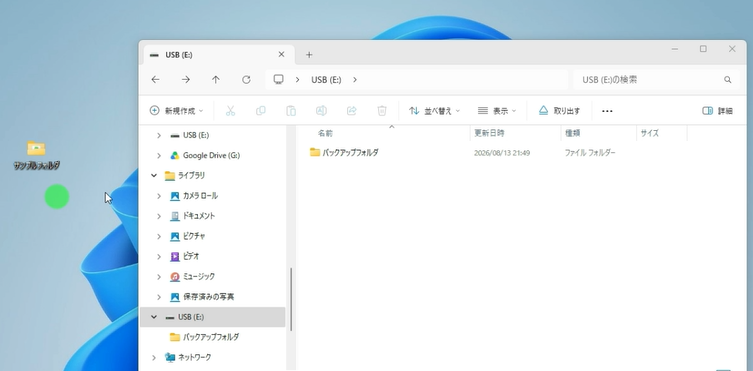Select ドキュメント library
The width and height of the screenshot is (753, 371).
(199, 216)
